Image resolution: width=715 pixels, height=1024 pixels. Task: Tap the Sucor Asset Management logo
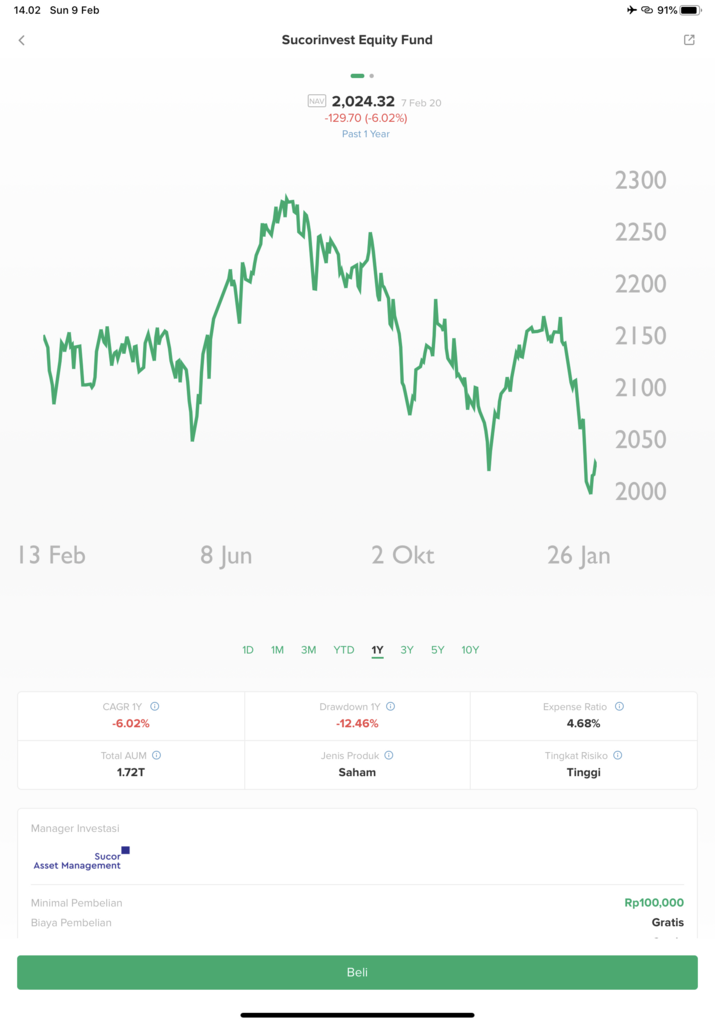coord(81,859)
